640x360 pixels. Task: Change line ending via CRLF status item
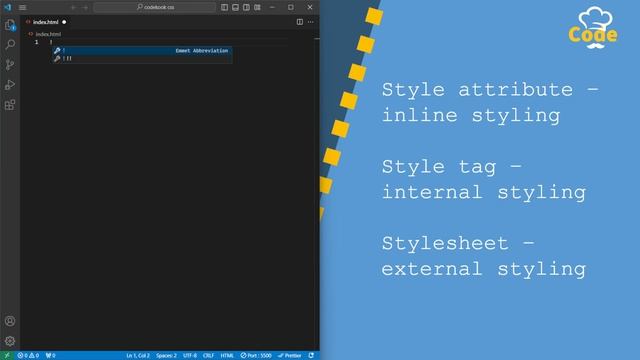point(209,356)
